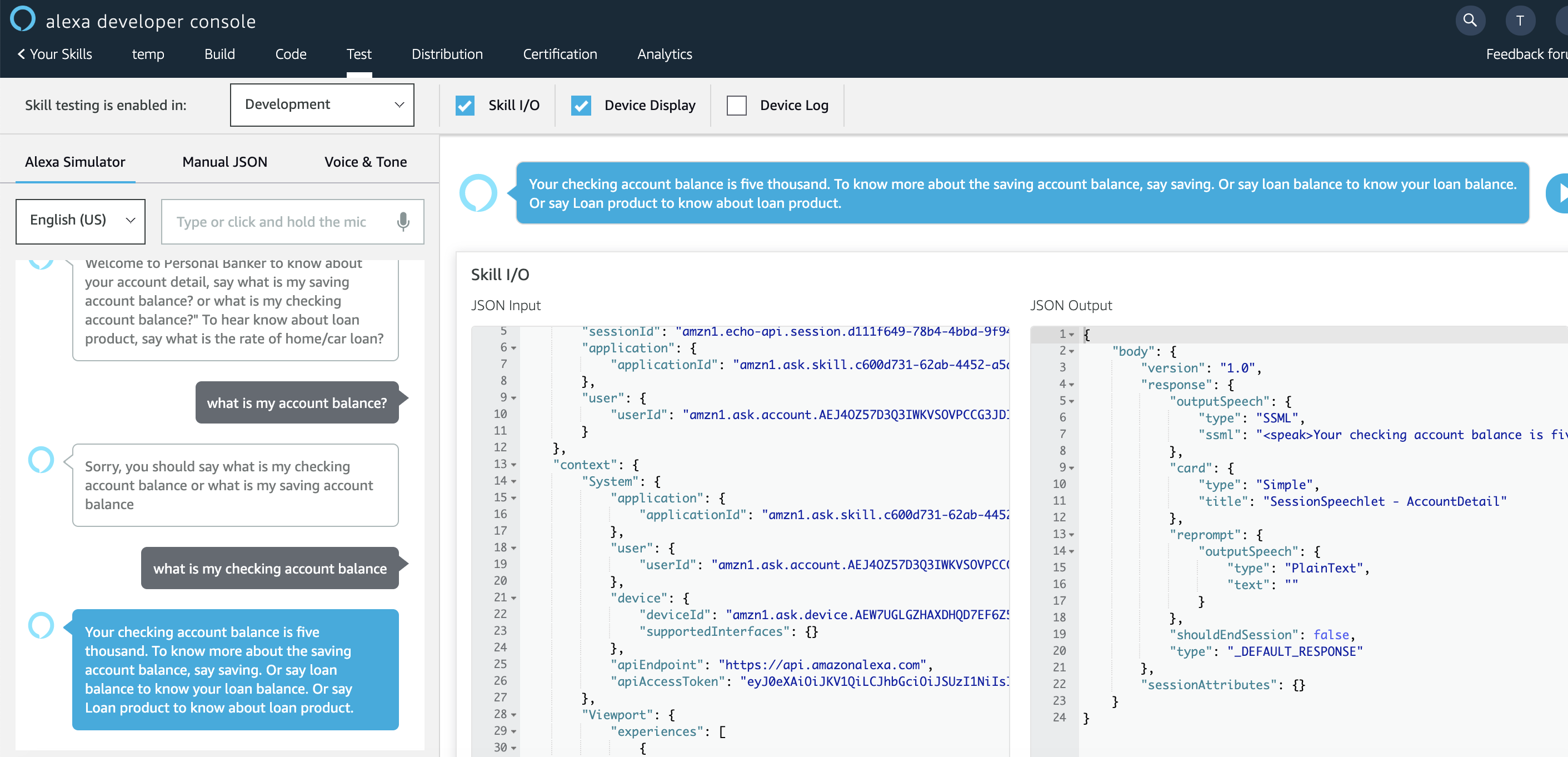Image resolution: width=1568 pixels, height=757 pixels.
Task: Open the Distribution tab
Action: (x=447, y=54)
